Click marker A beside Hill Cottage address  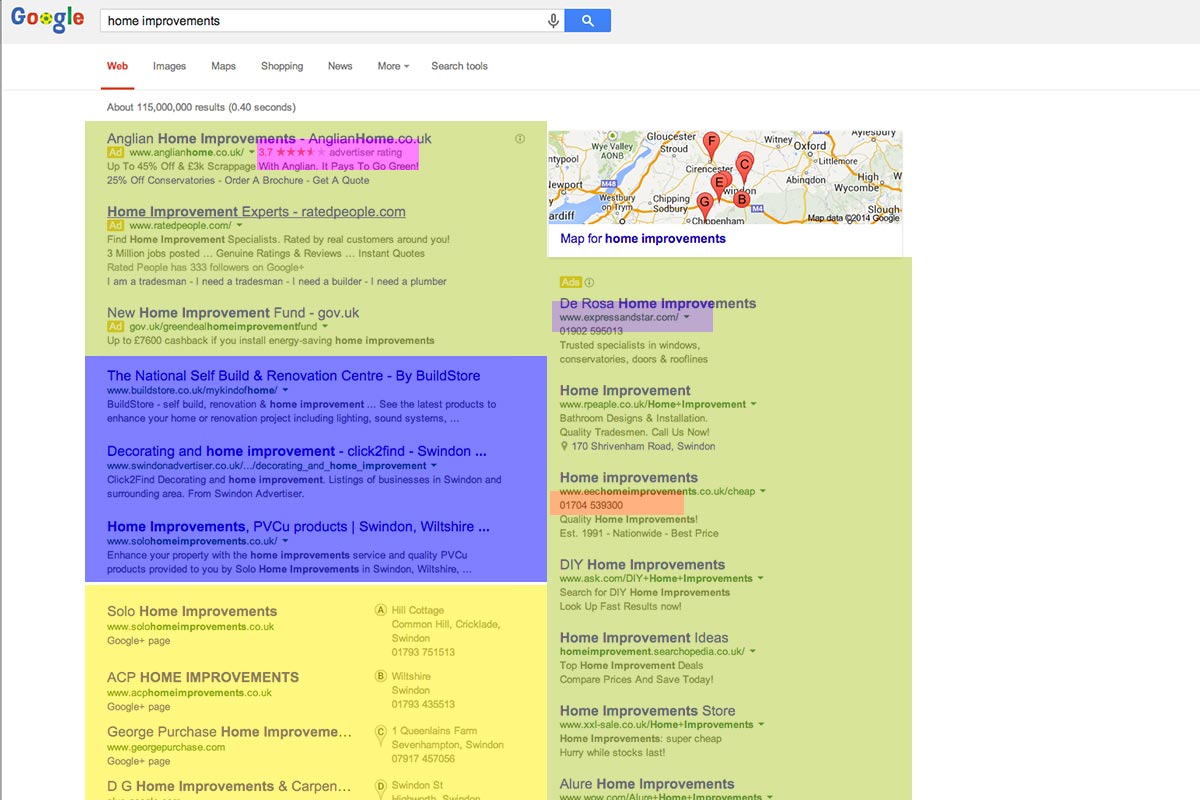pyautogui.click(x=380, y=610)
